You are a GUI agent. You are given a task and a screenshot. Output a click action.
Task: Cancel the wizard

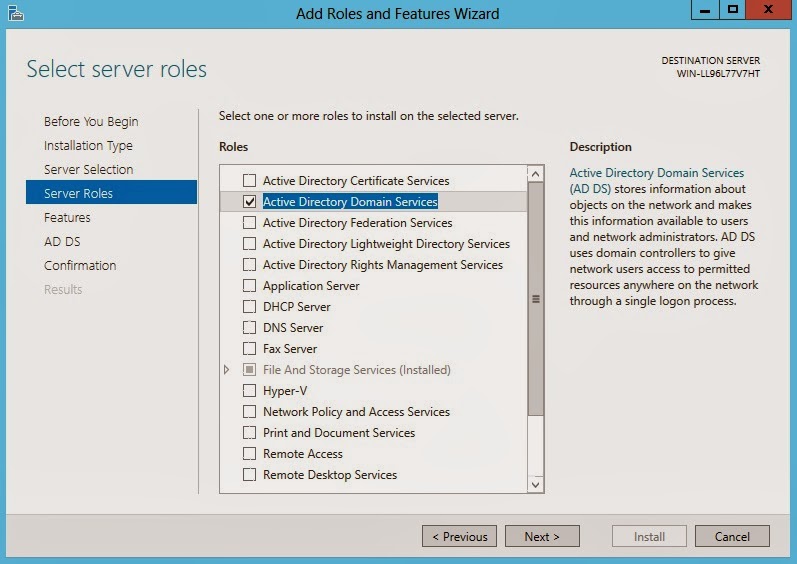click(732, 537)
